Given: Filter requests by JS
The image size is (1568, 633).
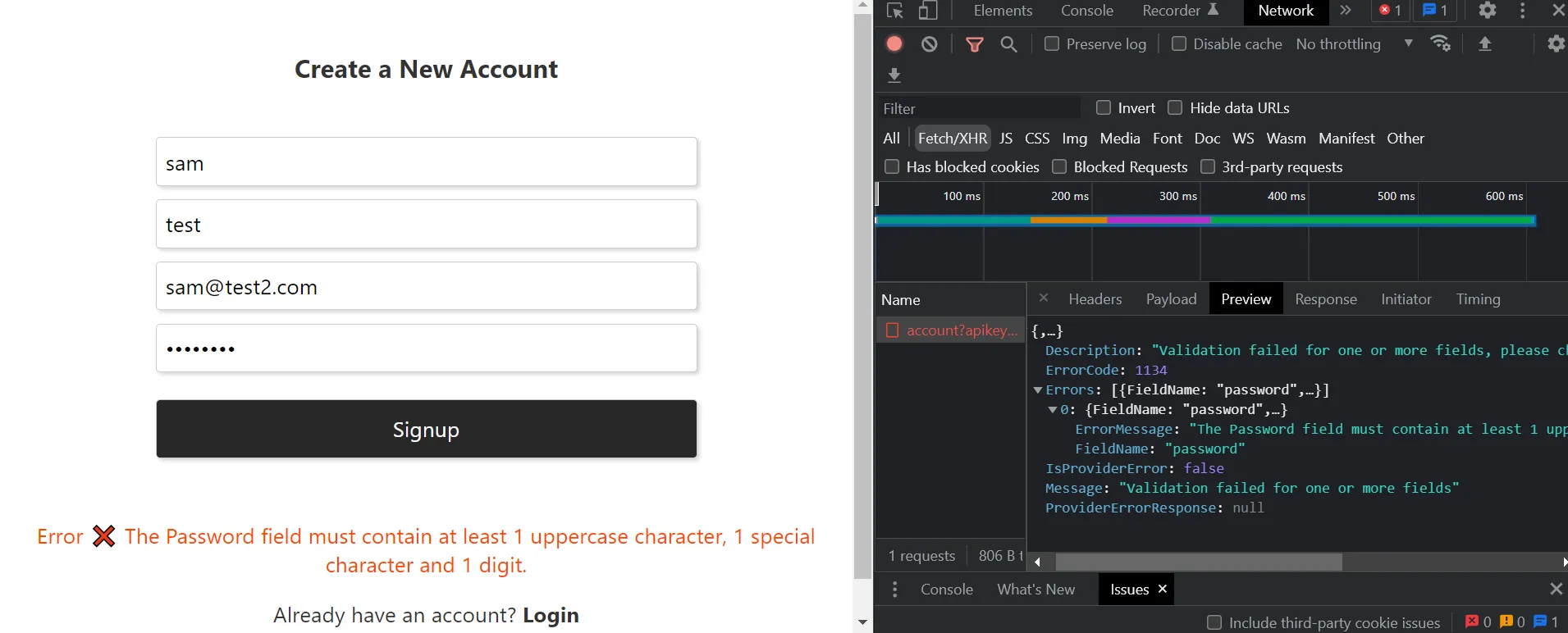Looking at the screenshot, I should click(1006, 139).
